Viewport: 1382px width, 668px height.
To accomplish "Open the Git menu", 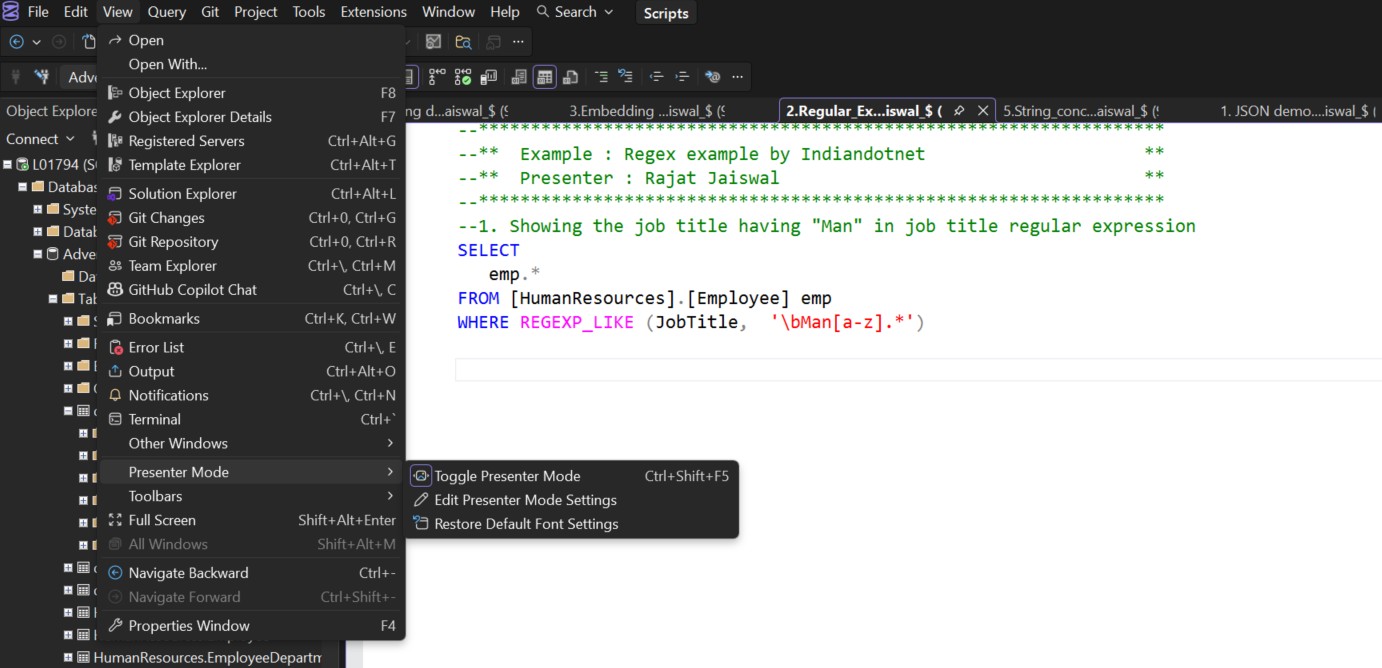I will coord(210,12).
